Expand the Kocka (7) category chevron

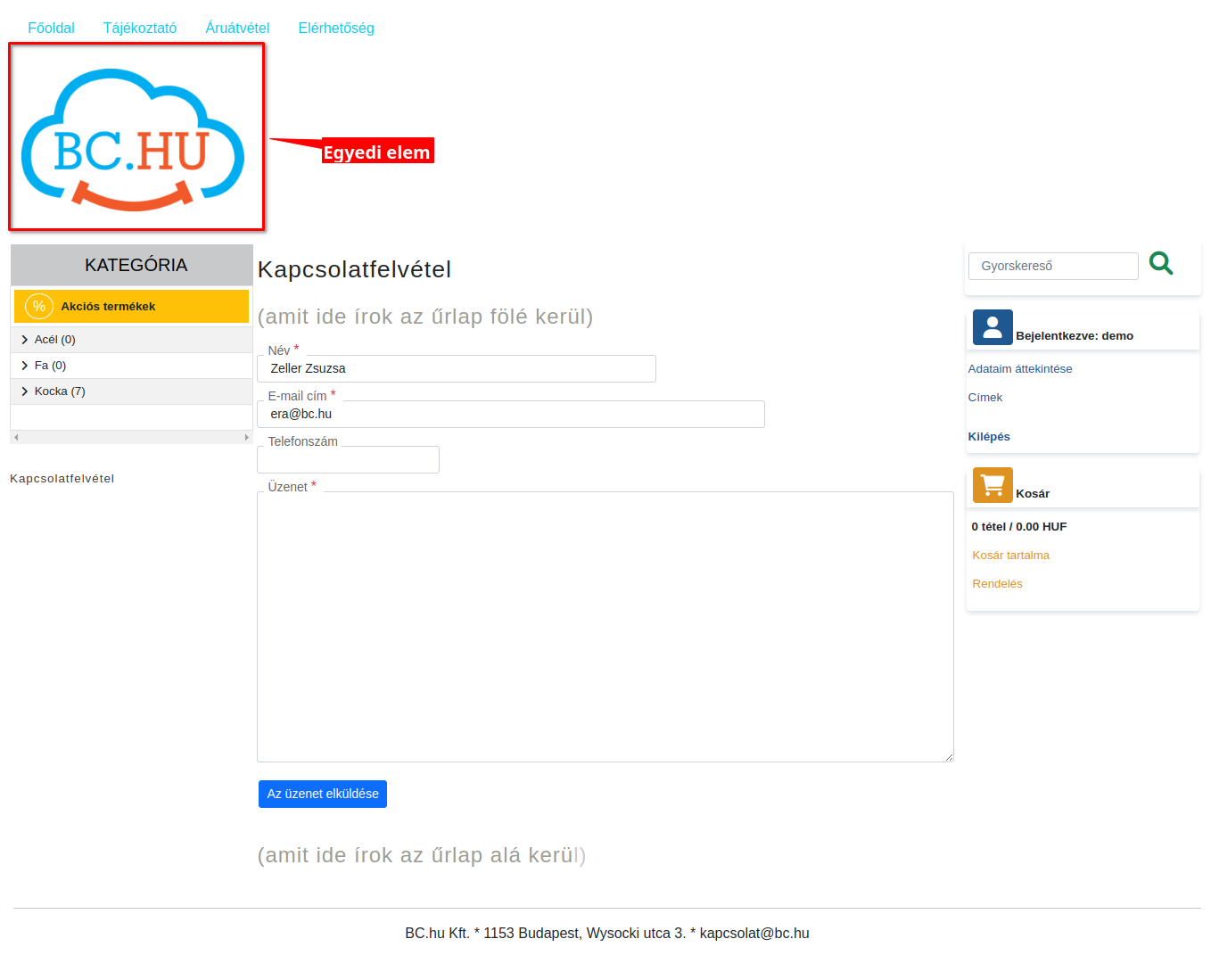[24, 391]
